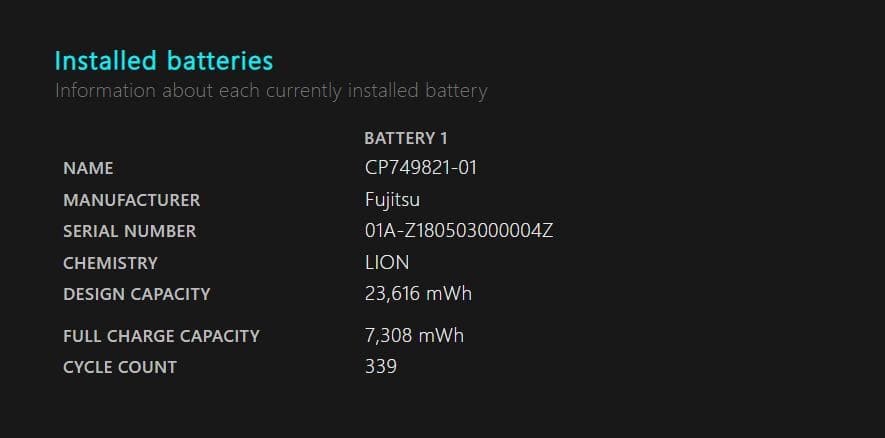The width and height of the screenshot is (885, 438).
Task: Click the CHEMISTRY row label
Action: click(x=110, y=263)
